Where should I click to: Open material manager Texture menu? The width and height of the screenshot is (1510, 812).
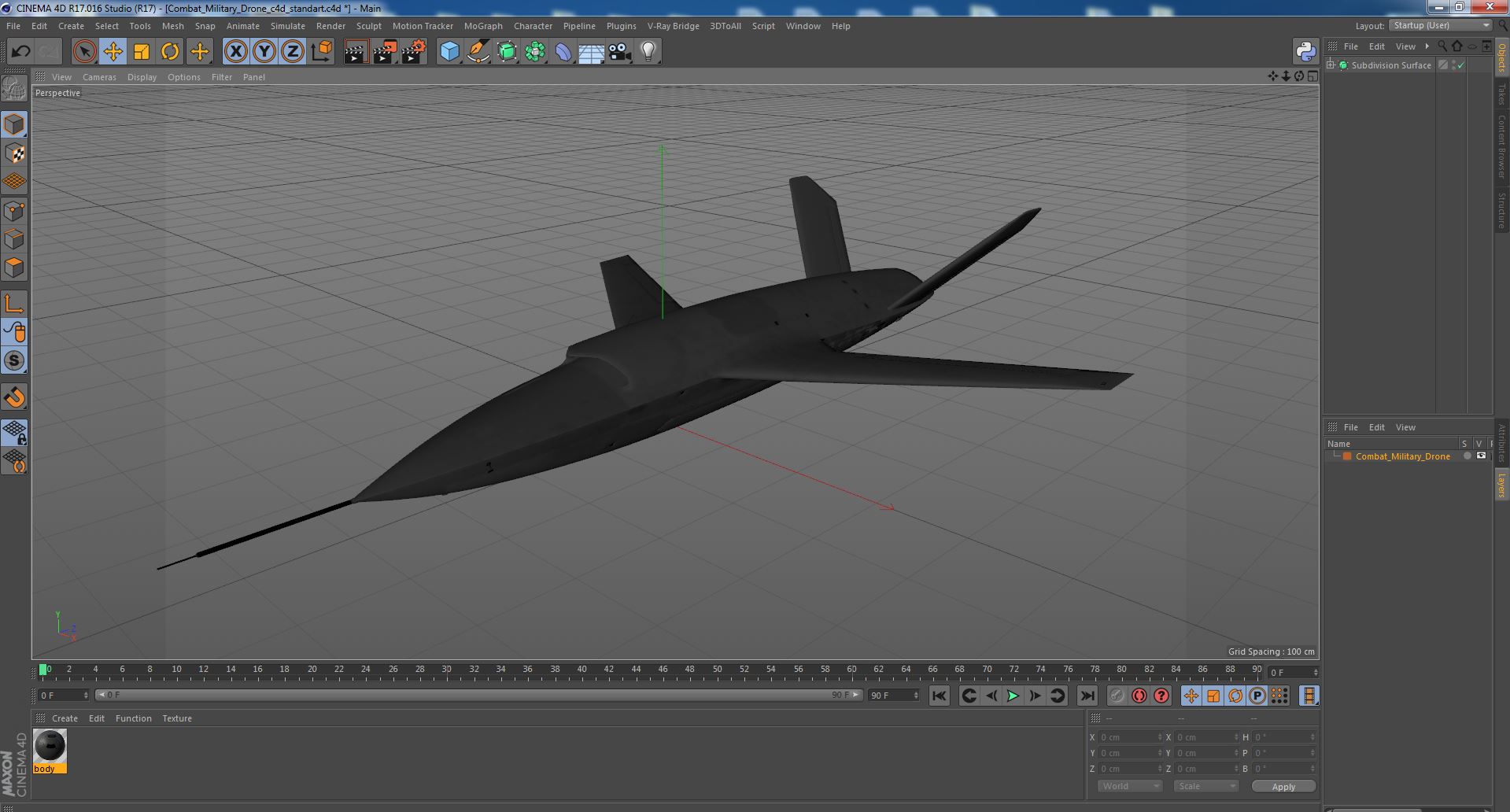[x=177, y=718]
